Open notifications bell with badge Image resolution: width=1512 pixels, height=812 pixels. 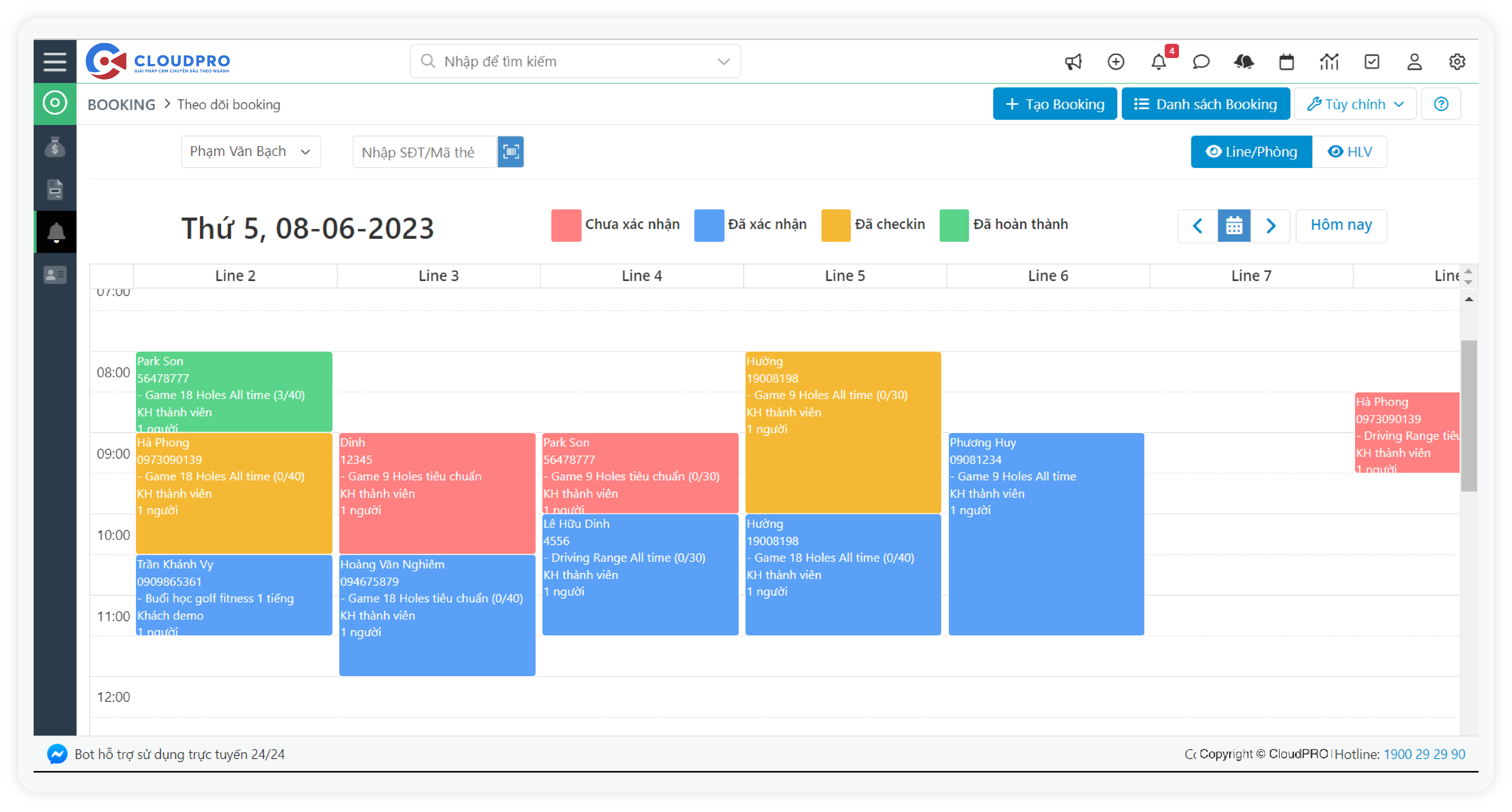click(x=1159, y=61)
